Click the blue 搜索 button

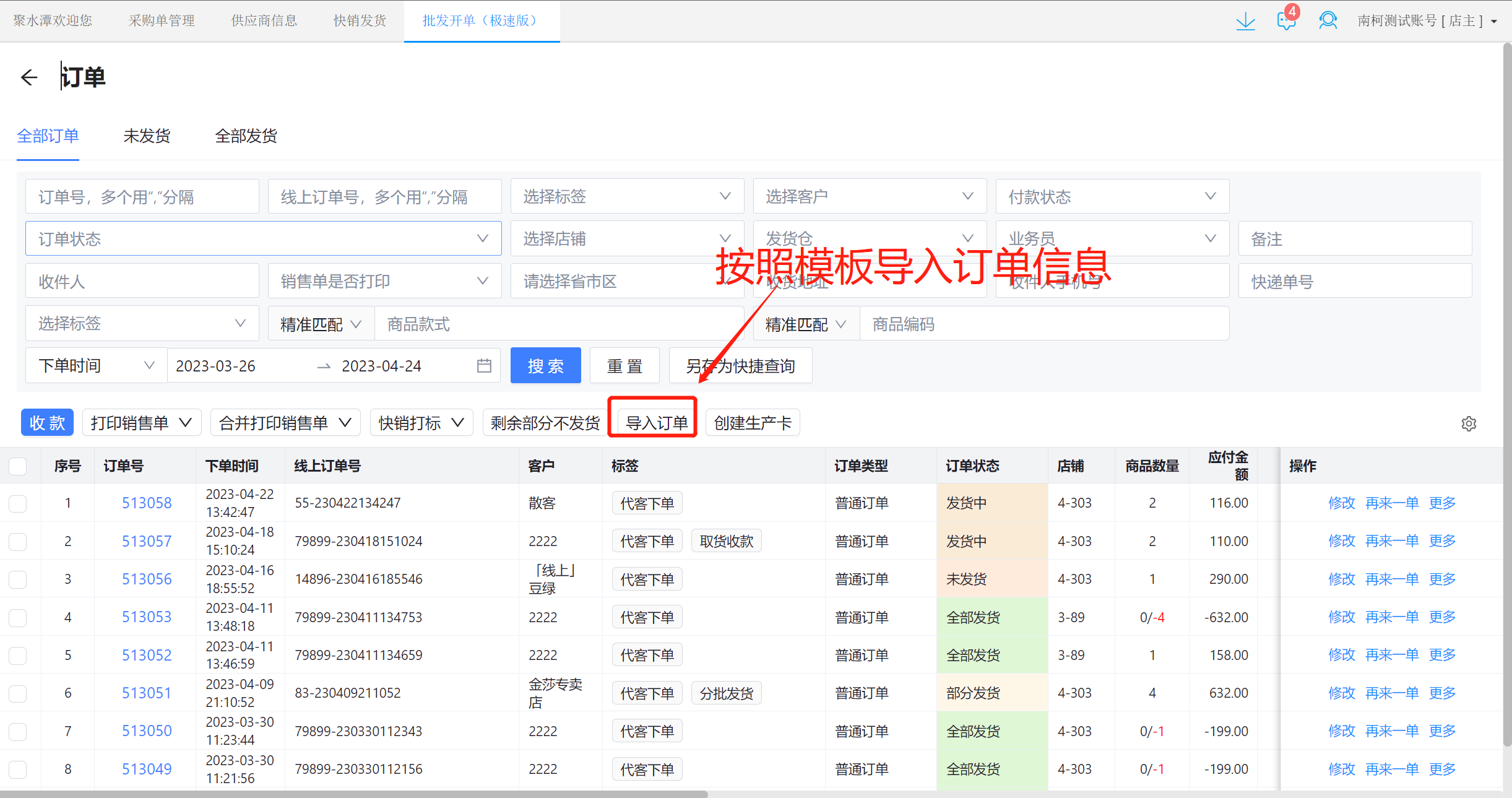click(545, 366)
